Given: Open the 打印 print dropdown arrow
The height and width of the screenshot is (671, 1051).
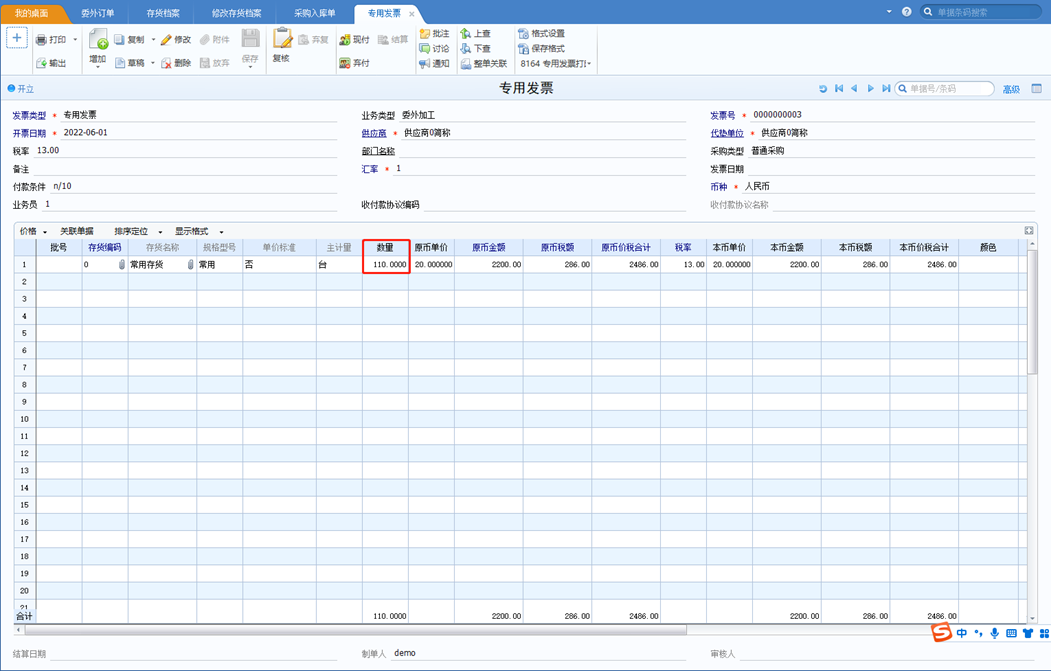Looking at the screenshot, I should coord(75,40).
